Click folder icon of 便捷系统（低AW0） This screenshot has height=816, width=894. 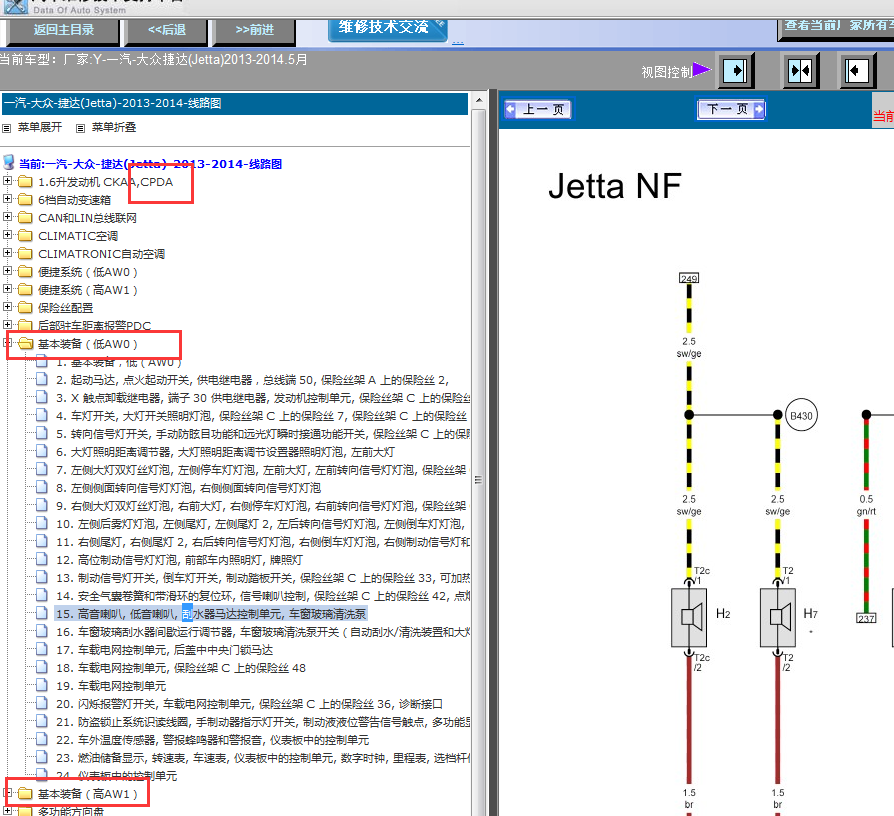pyautogui.click(x=25, y=272)
